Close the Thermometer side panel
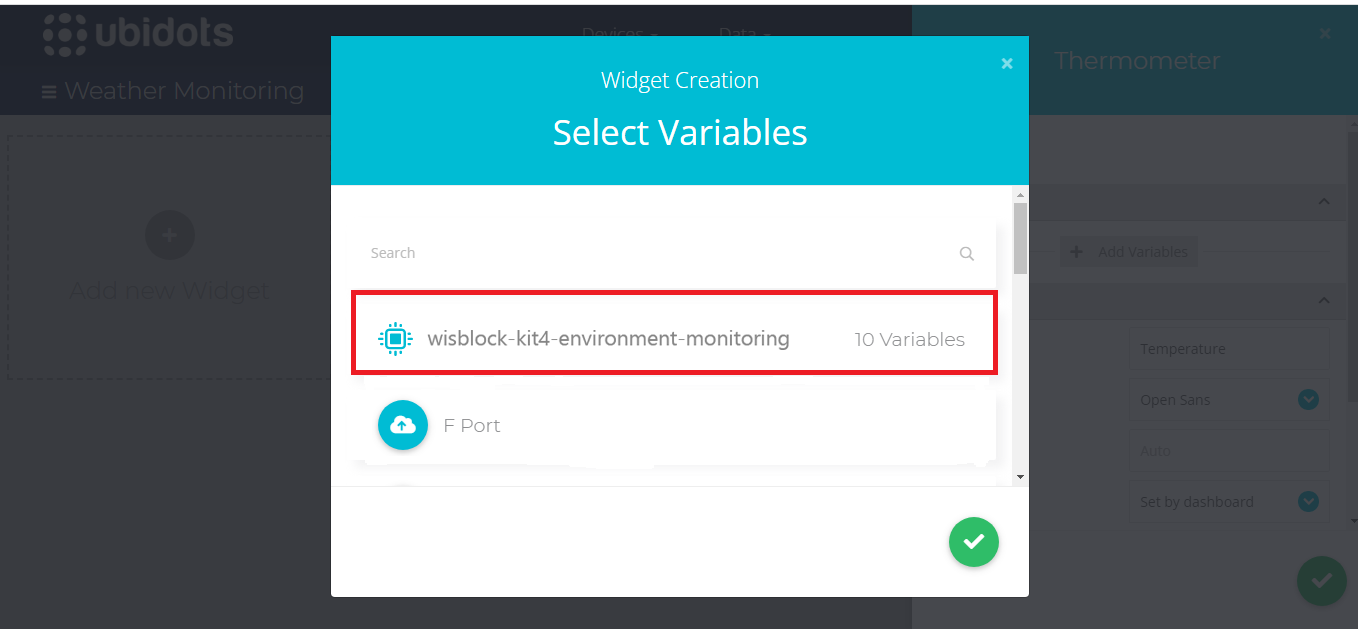1358x629 pixels. (x=1325, y=34)
